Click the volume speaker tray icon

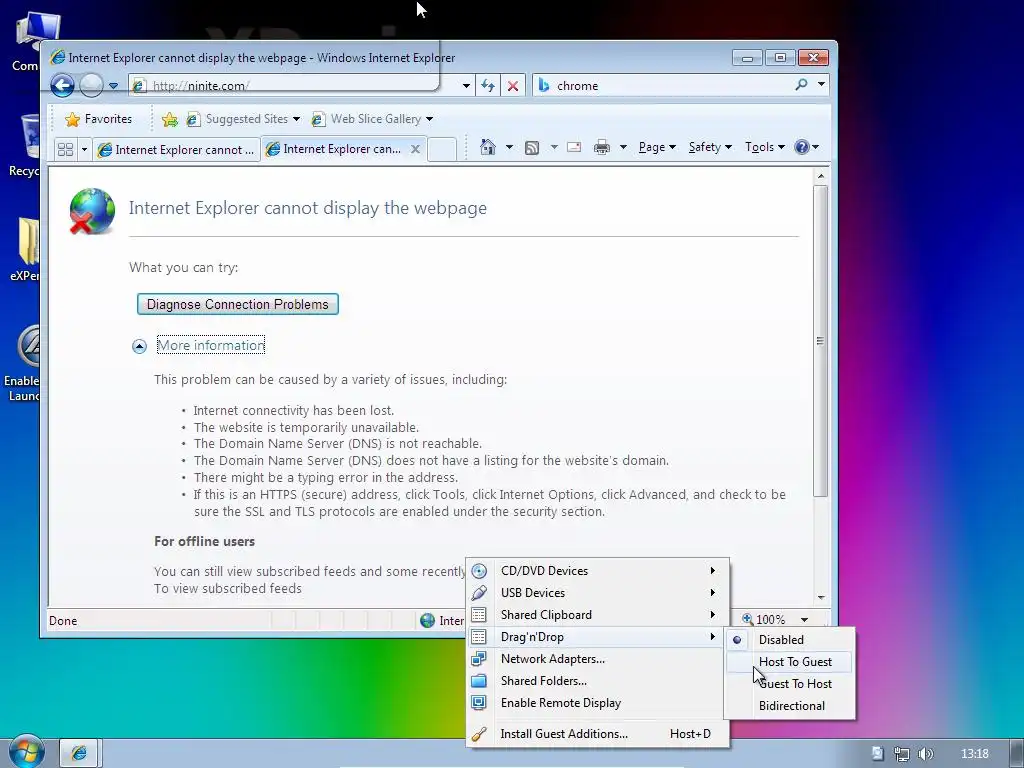point(925,754)
